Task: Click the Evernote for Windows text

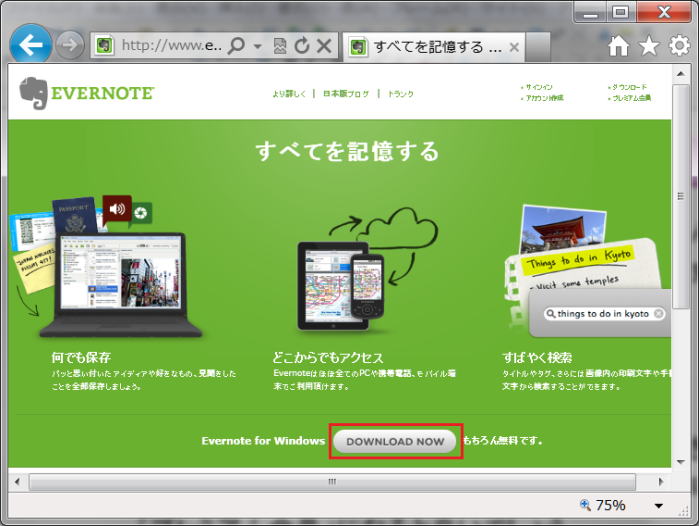Action: [263, 441]
